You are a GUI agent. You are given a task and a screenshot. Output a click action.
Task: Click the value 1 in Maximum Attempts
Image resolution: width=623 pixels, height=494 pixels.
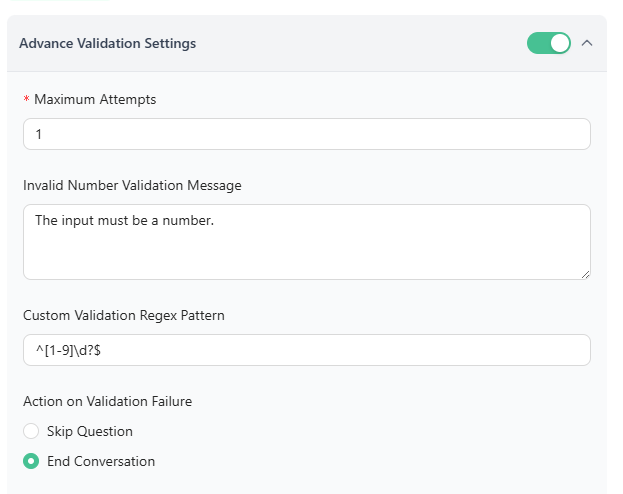38,134
